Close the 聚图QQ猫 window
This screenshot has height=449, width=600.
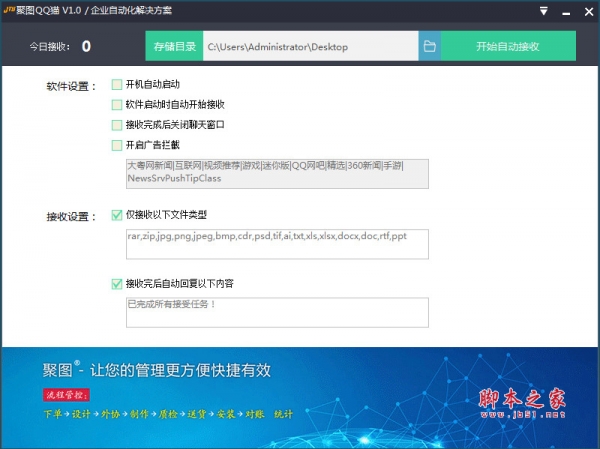point(586,12)
